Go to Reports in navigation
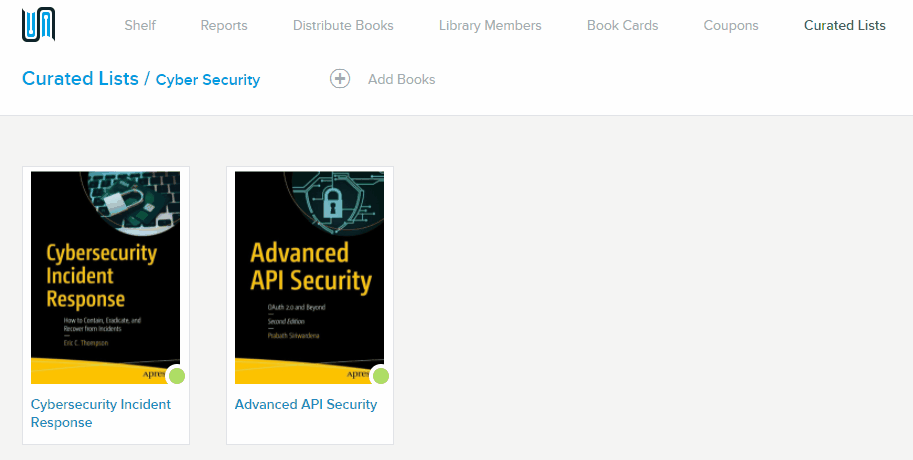 point(224,26)
